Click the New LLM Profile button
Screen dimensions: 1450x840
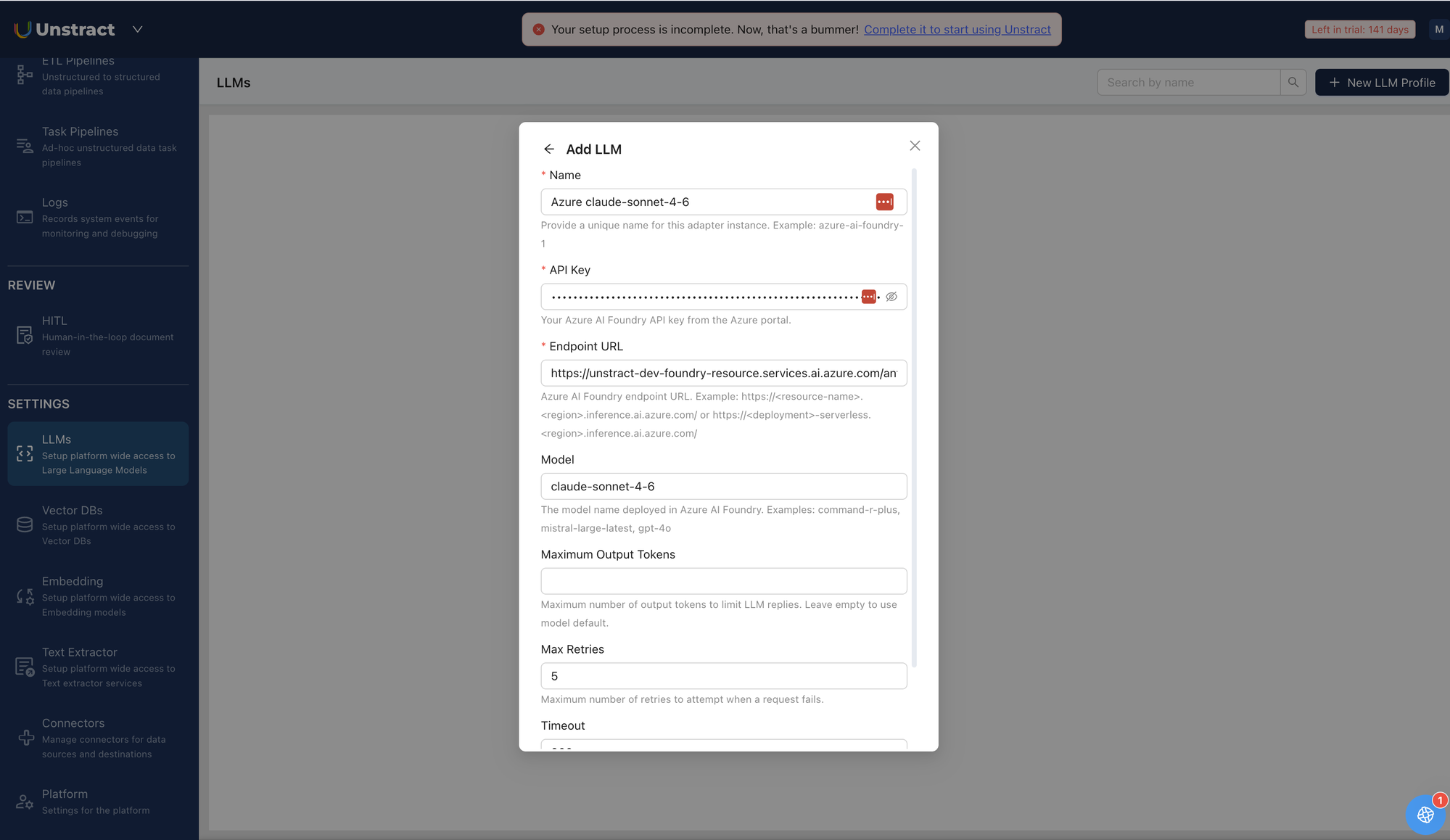pyautogui.click(x=1381, y=82)
